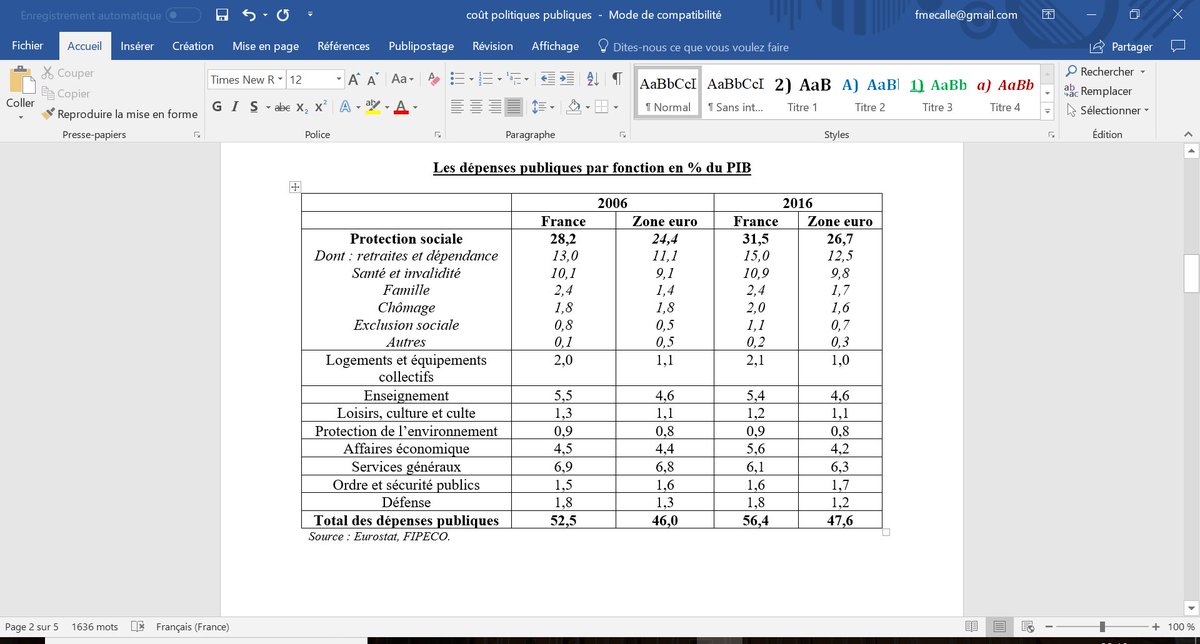The width and height of the screenshot is (1200, 644).
Task: Align text left in Paragraphe group
Action: tap(456, 107)
